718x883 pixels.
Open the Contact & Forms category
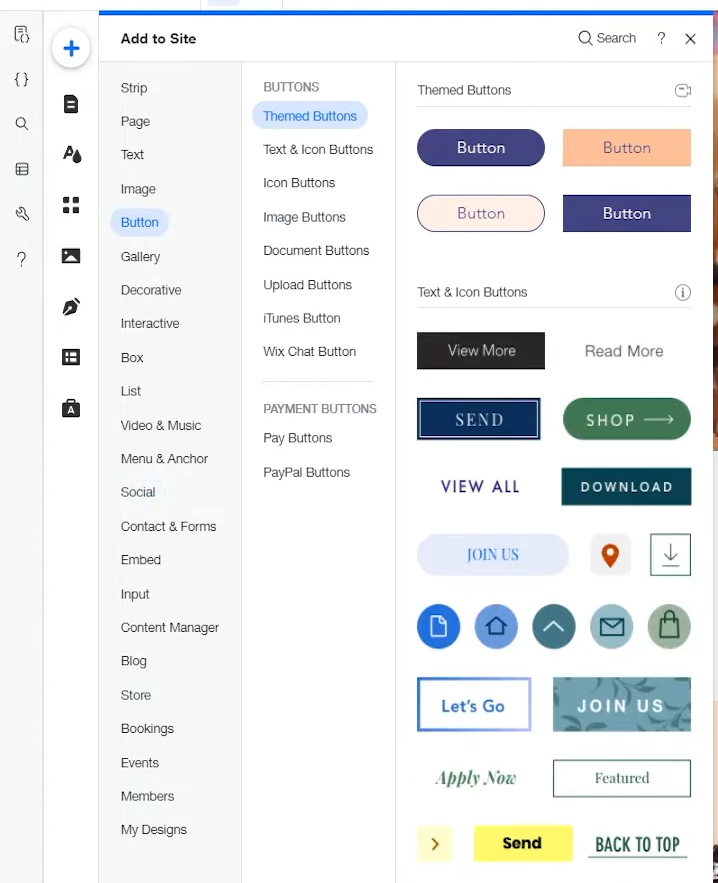(168, 527)
